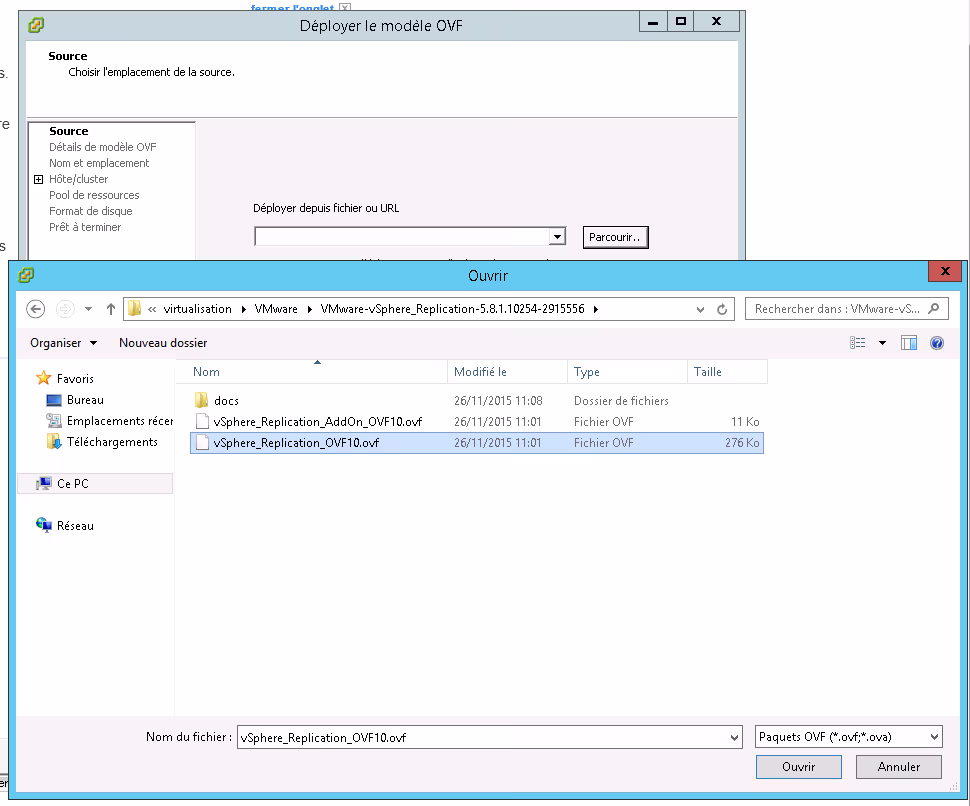Toggle the preview pane icon
The image size is (970, 806).
(909, 343)
